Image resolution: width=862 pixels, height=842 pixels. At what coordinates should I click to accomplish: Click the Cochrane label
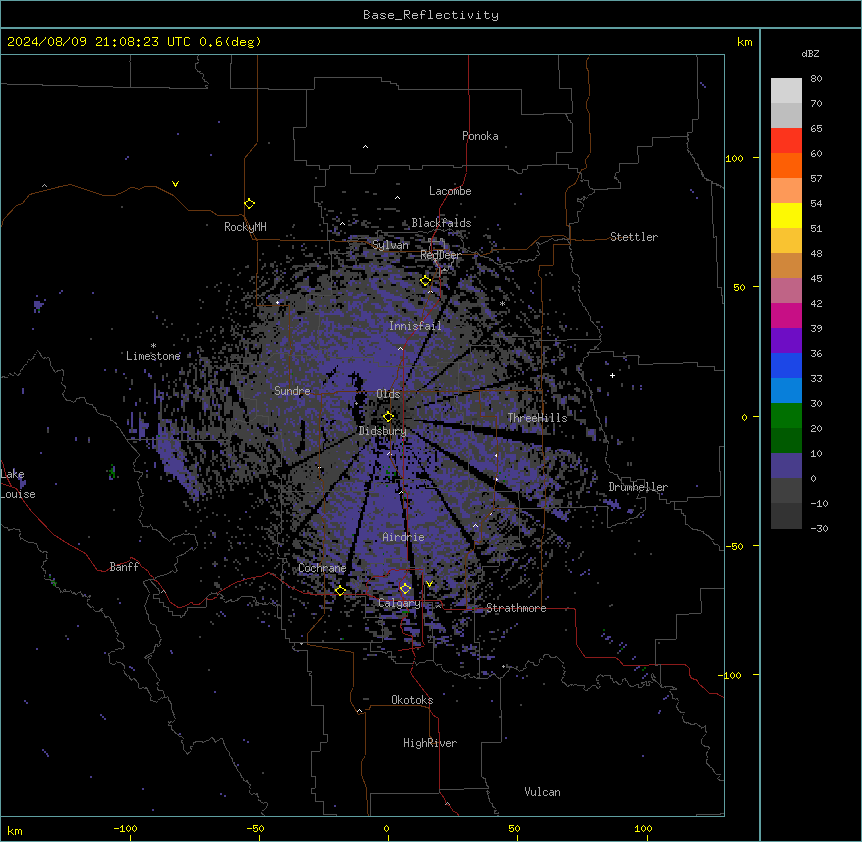(x=322, y=568)
